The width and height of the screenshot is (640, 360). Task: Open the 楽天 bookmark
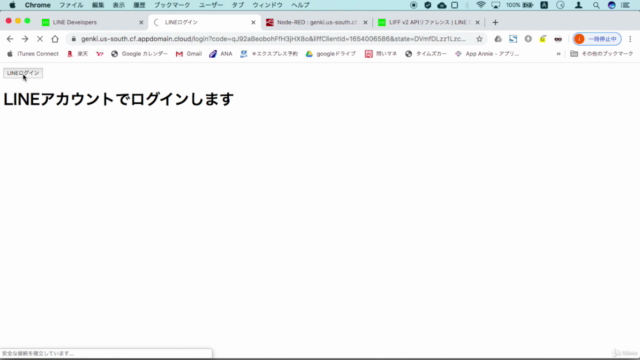click(78, 54)
